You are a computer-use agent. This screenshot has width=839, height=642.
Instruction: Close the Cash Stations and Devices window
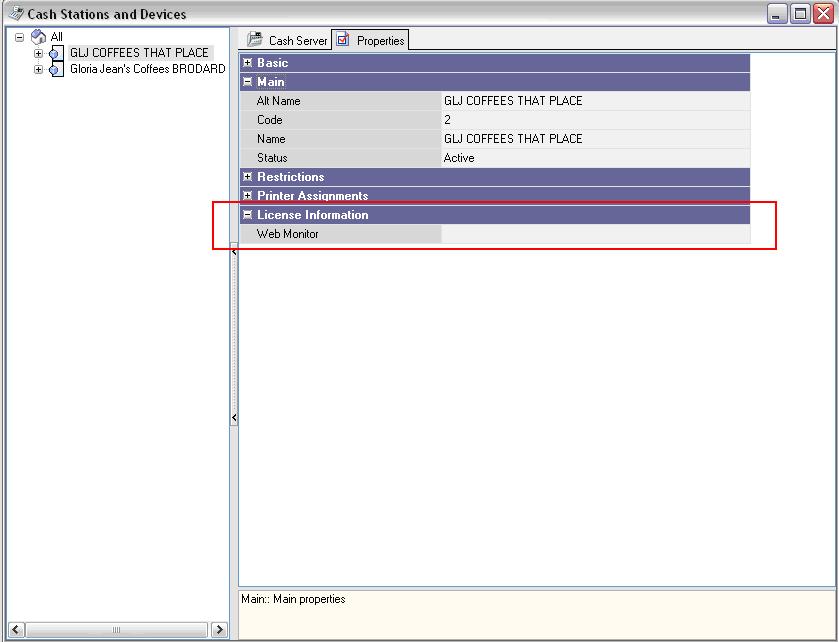coord(824,13)
